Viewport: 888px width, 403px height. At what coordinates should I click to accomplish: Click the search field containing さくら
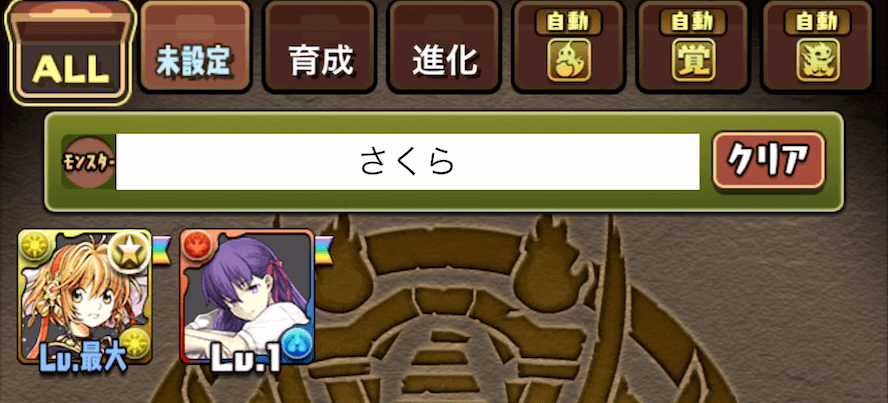(408, 162)
